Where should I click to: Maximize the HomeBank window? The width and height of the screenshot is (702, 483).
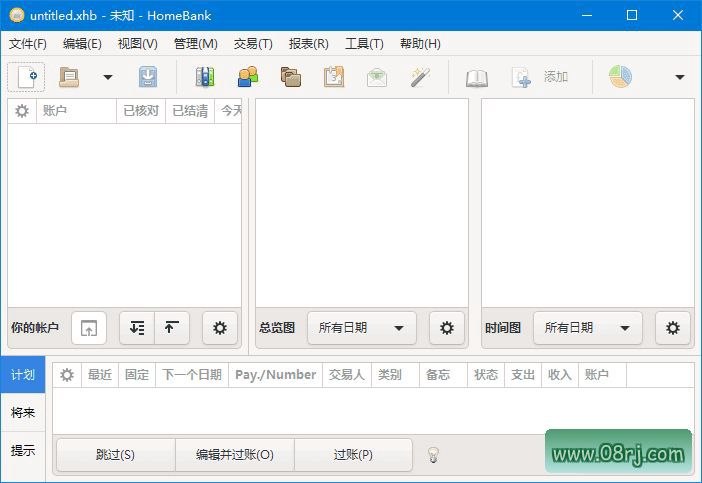(x=632, y=15)
